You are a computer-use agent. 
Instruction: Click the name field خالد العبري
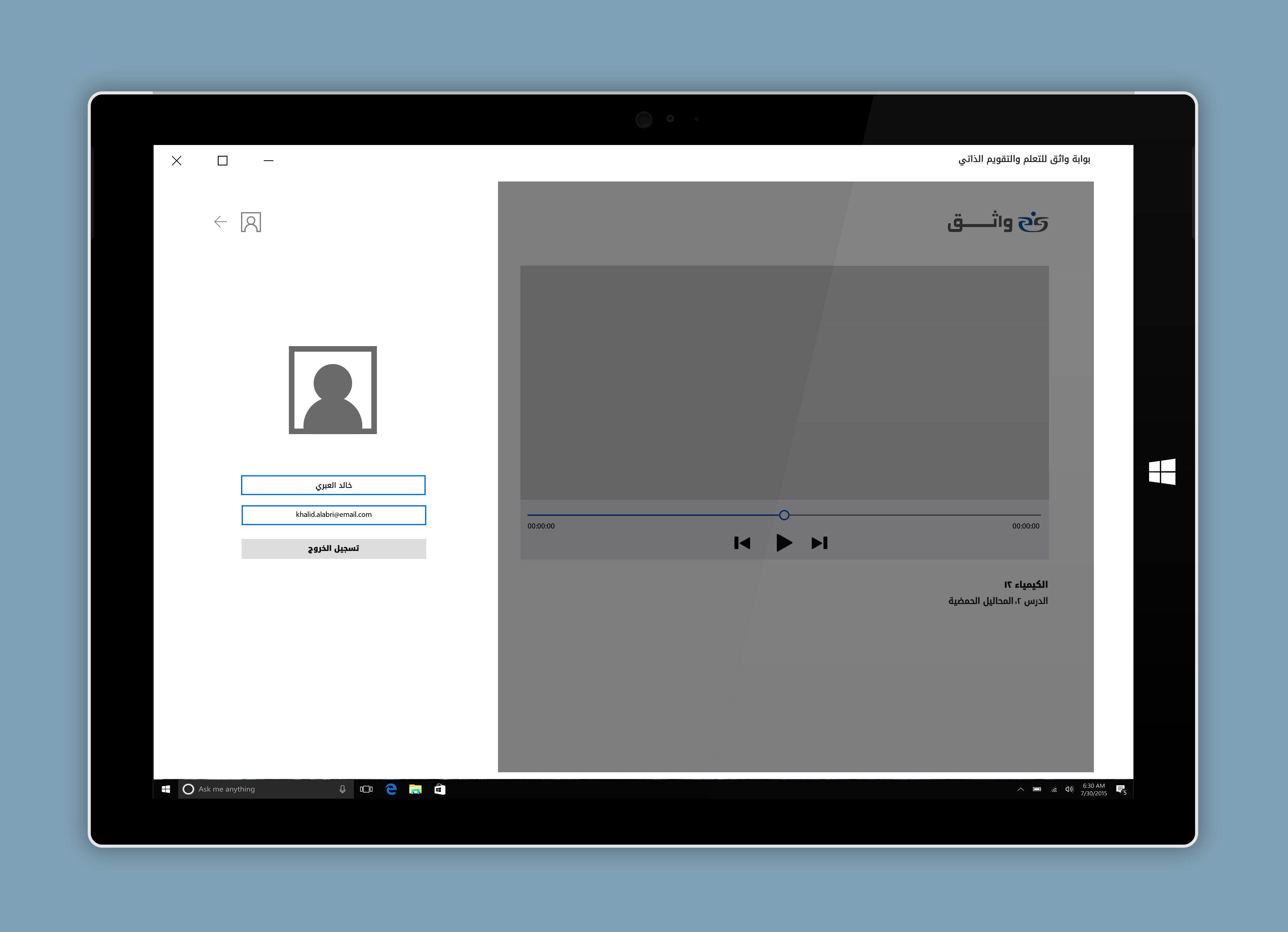tap(333, 485)
